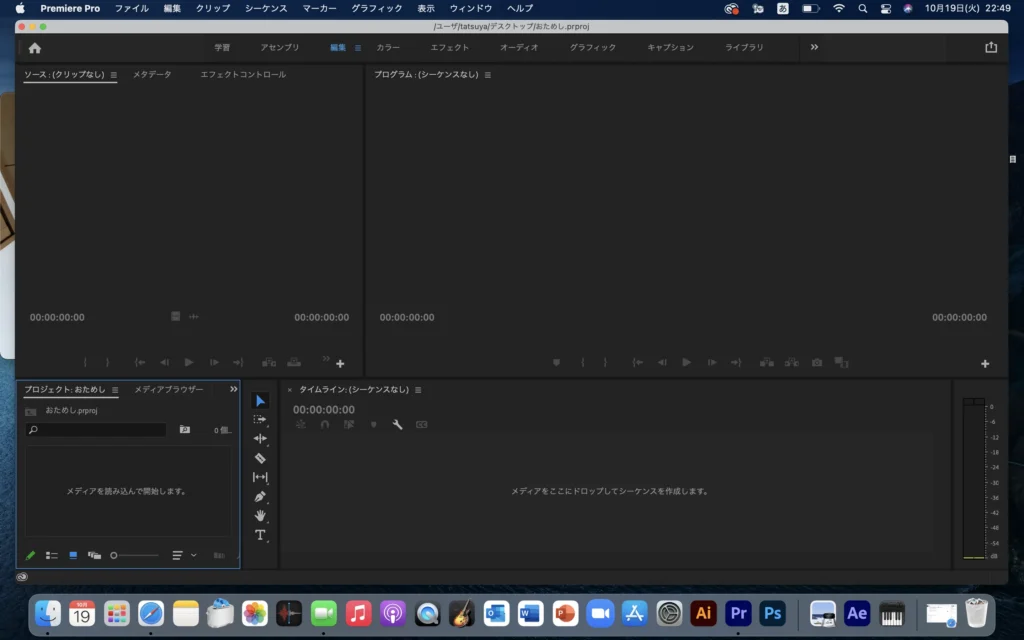Viewport: 1024px width, 640px height.
Task: Click the Home icon
Action: point(35,47)
